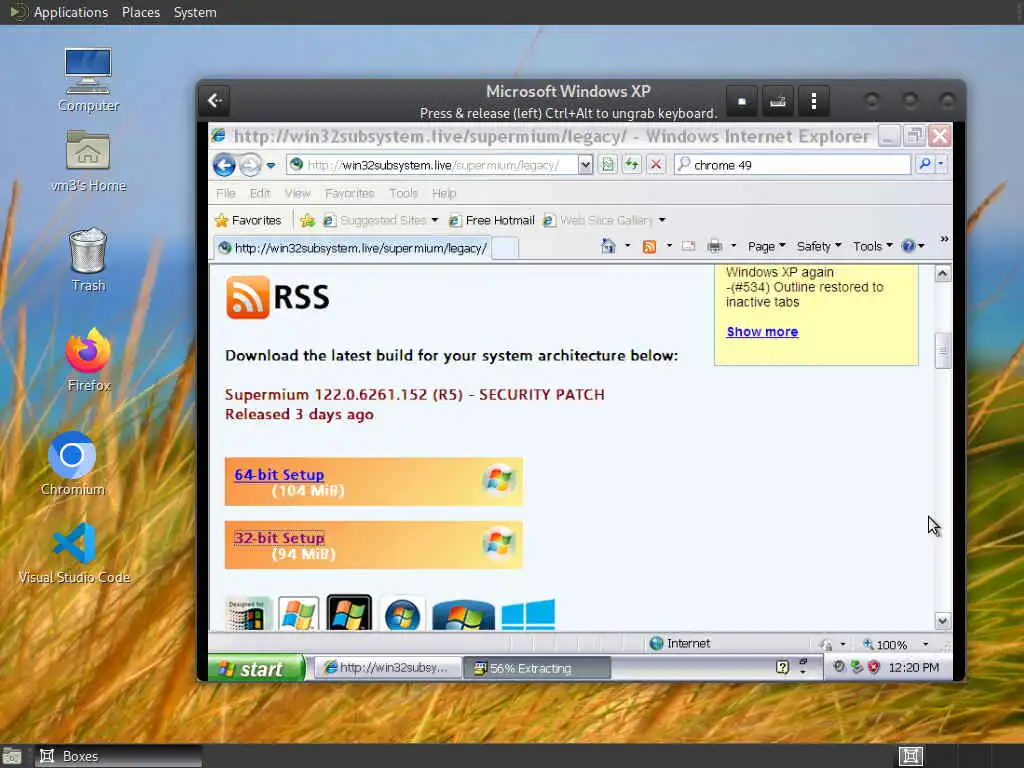Click the Add to Favorites Bar icon

click(307, 221)
